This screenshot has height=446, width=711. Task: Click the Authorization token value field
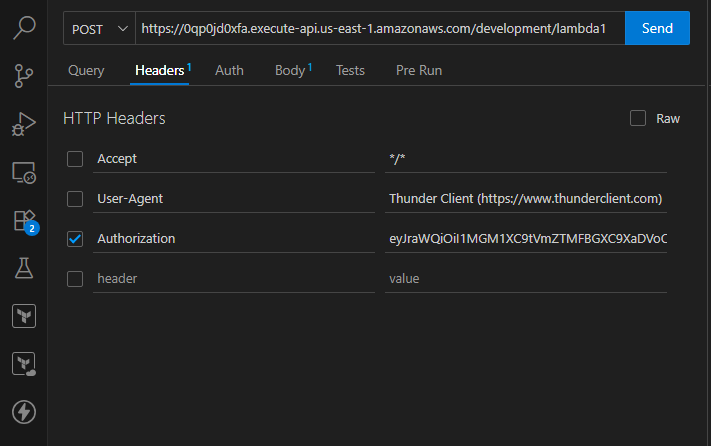coord(526,239)
